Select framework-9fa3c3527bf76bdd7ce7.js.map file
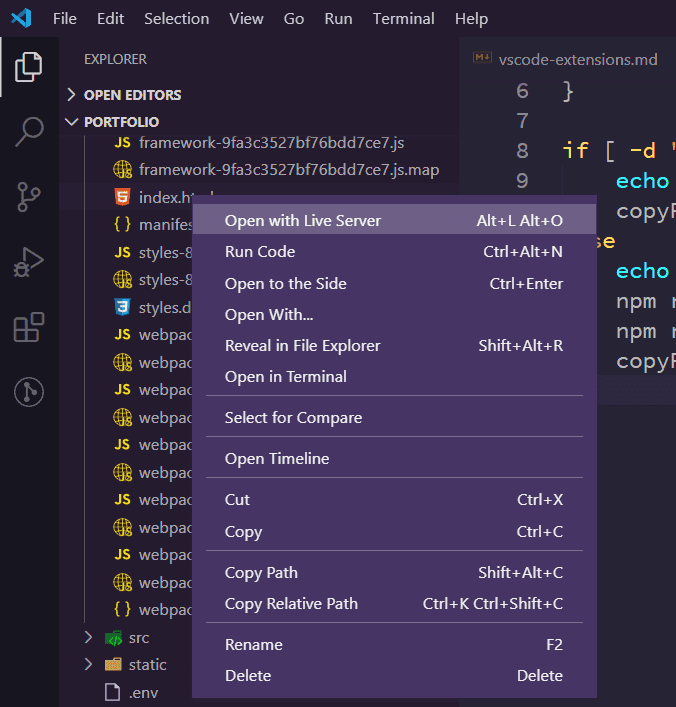This screenshot has width=676, height=707. (289, 170)
